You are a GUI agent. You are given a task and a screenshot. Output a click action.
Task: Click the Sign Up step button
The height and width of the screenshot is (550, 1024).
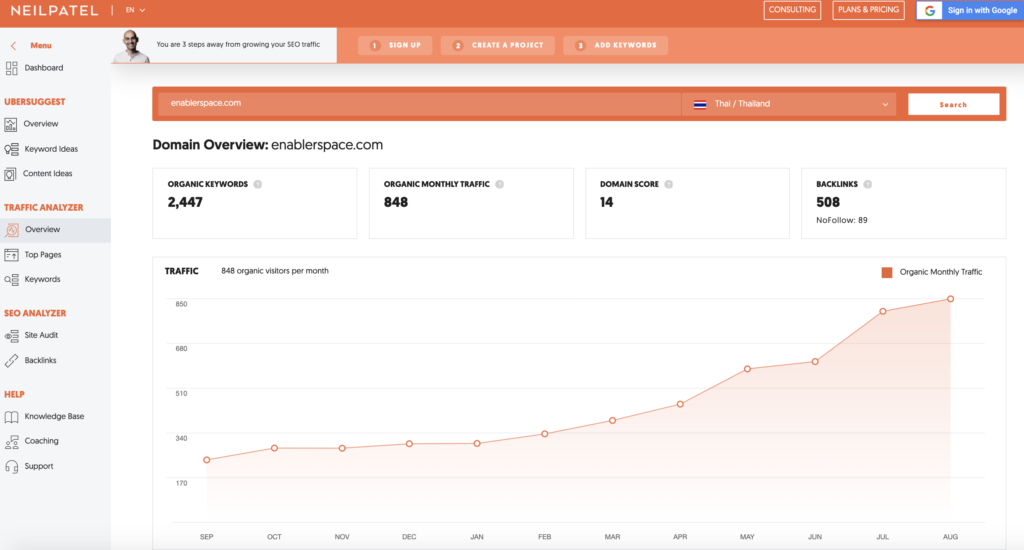pyautogui.click(x=396, y=45)
